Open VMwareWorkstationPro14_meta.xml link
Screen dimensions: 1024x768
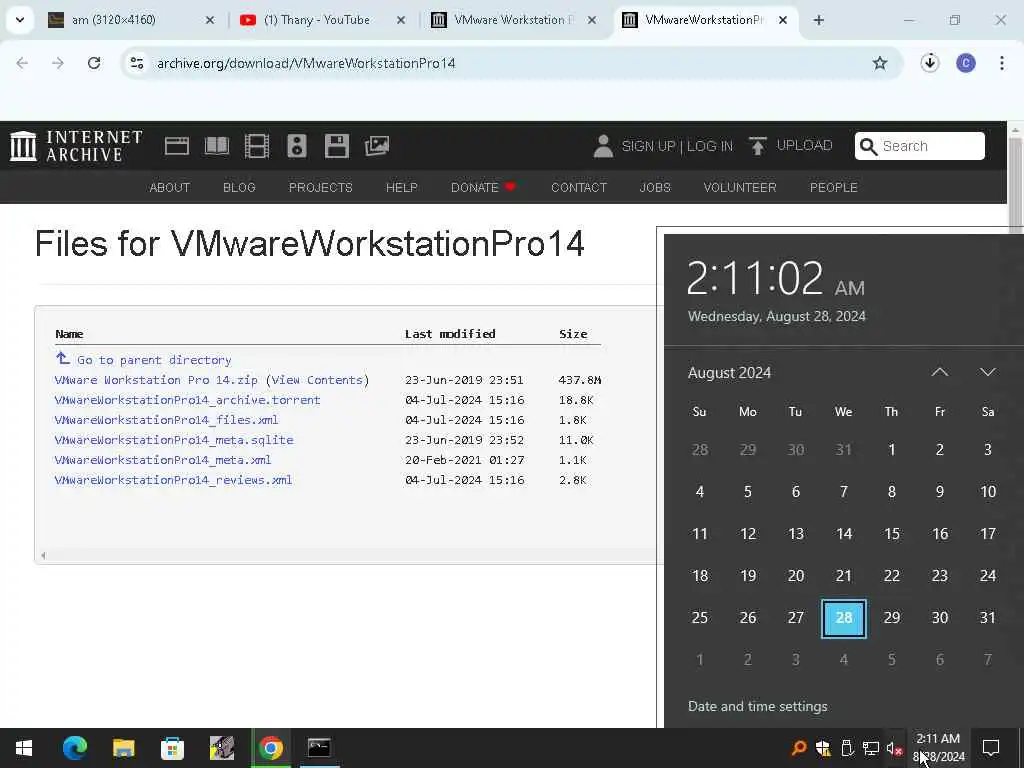tap(163, 460)
